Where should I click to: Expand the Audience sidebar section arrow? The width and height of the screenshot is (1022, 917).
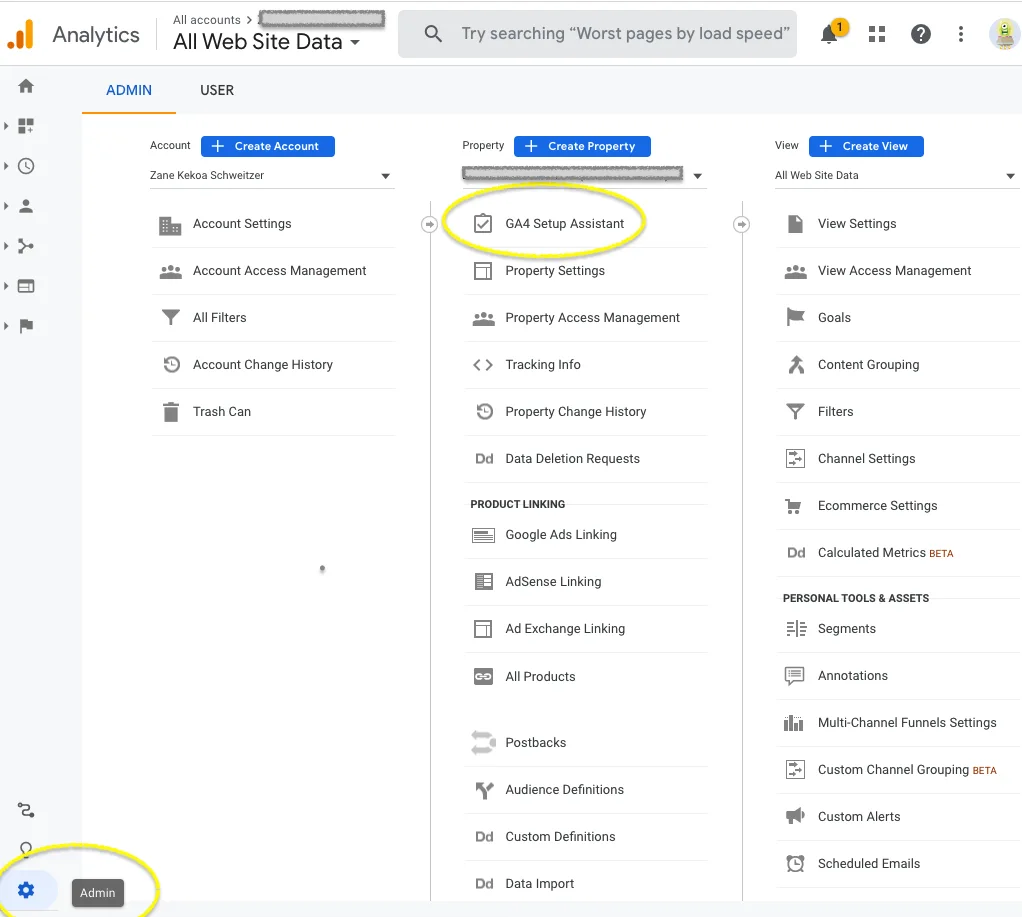click(x=6, y=206)
